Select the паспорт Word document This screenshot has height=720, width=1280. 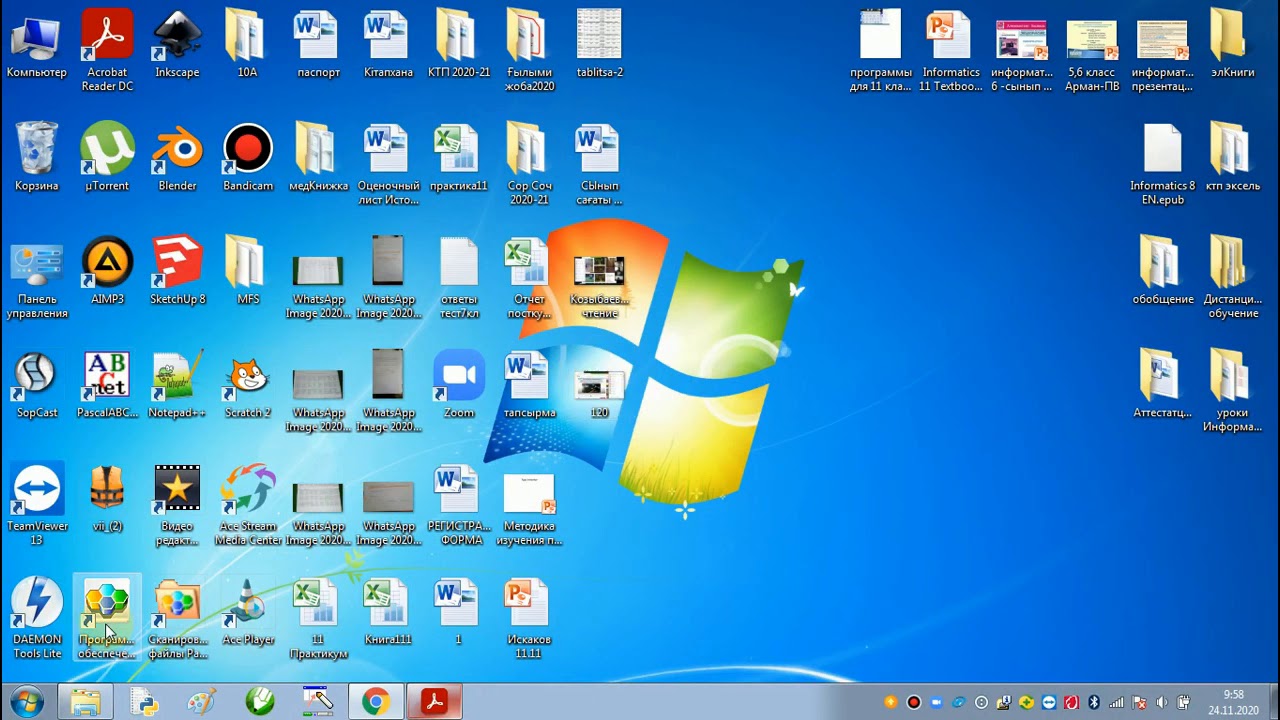point(319,44)
